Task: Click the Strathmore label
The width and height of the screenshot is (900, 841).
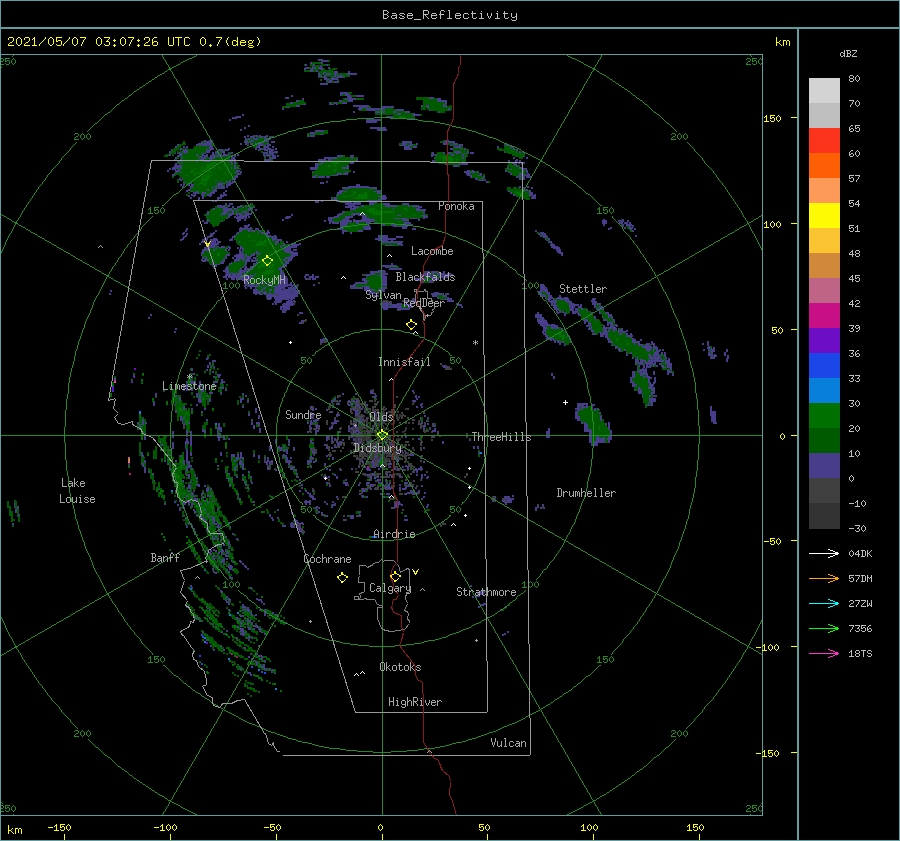Action: pos(486,592)
